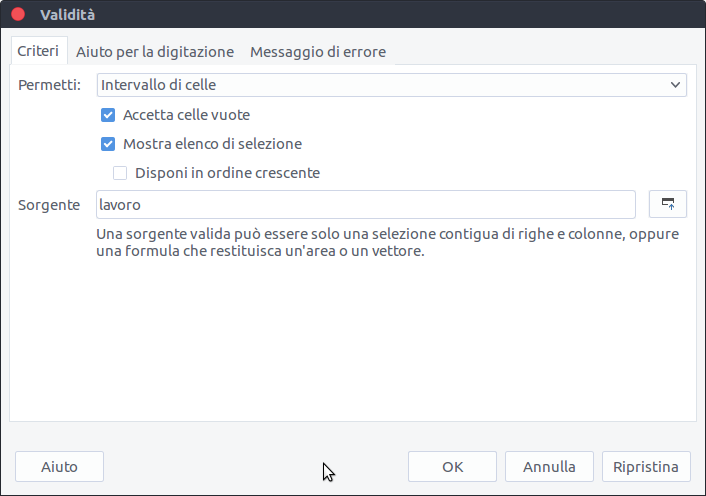The image size is (706, 496).
Task: Click the Permetti dropdown chevron arrow
Action: pyautogui.click(x=675, y=85)
